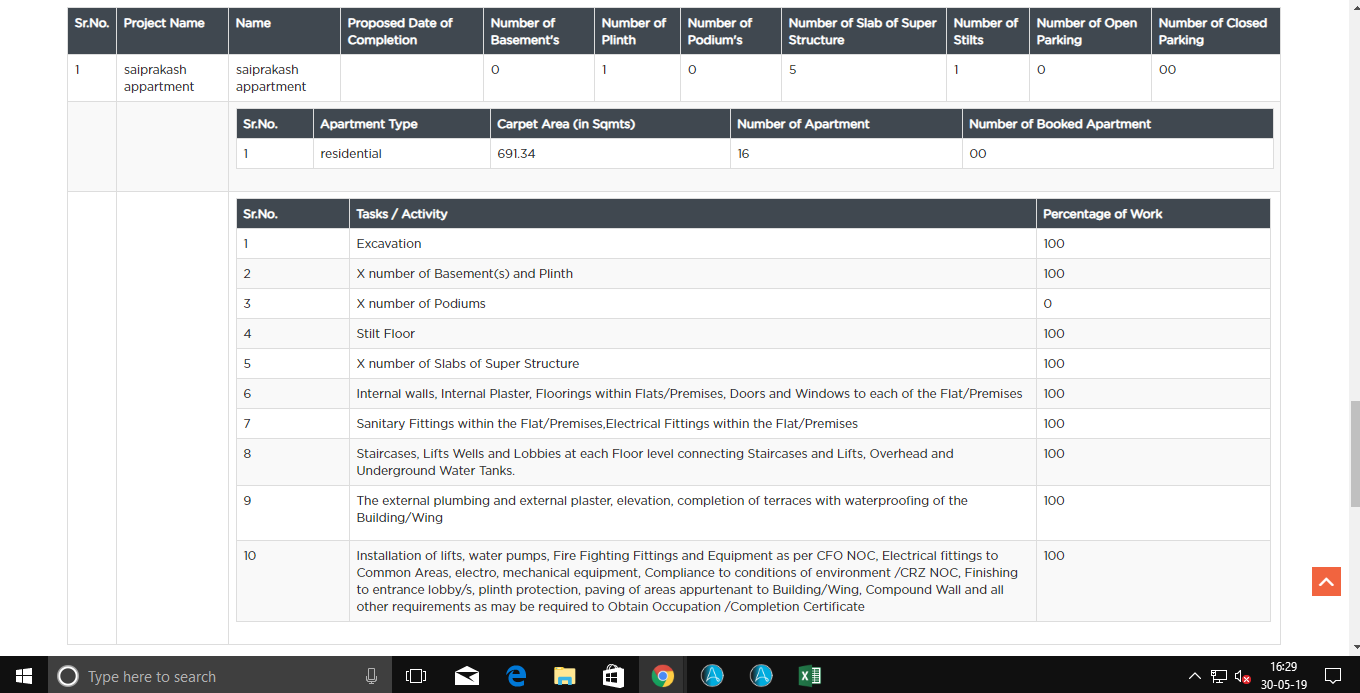Click the orange scroll-to-top arrow button

[1326, 581]
